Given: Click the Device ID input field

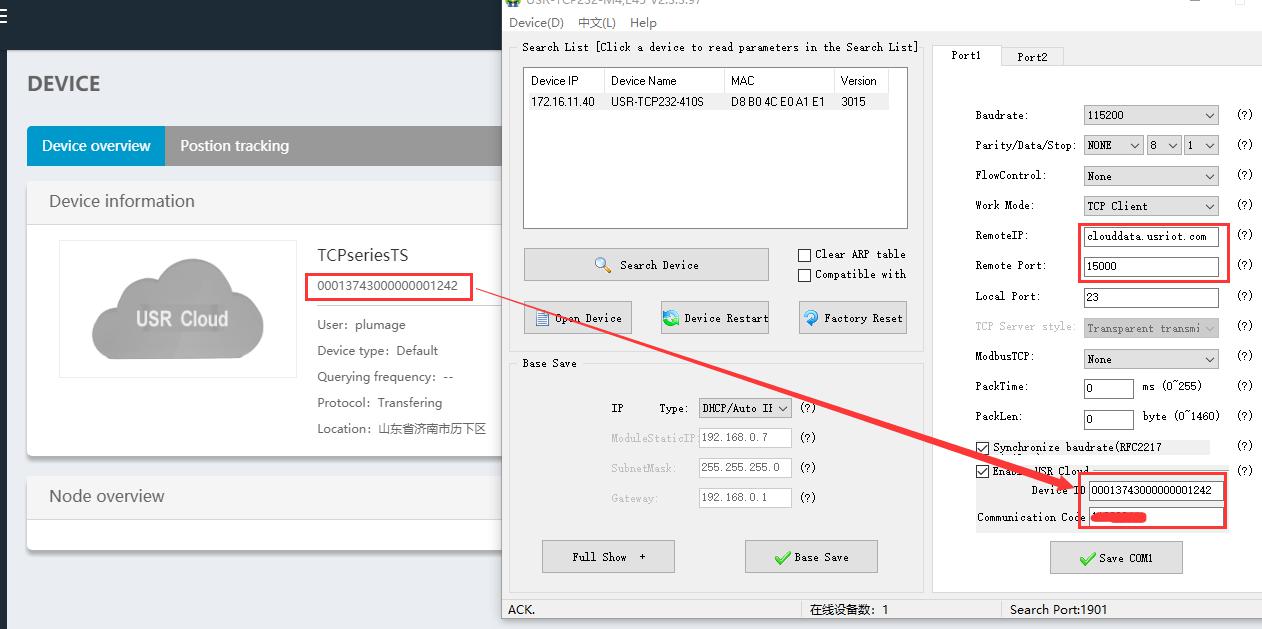Looking at the screenshot, I should (x=1156, y=491).
